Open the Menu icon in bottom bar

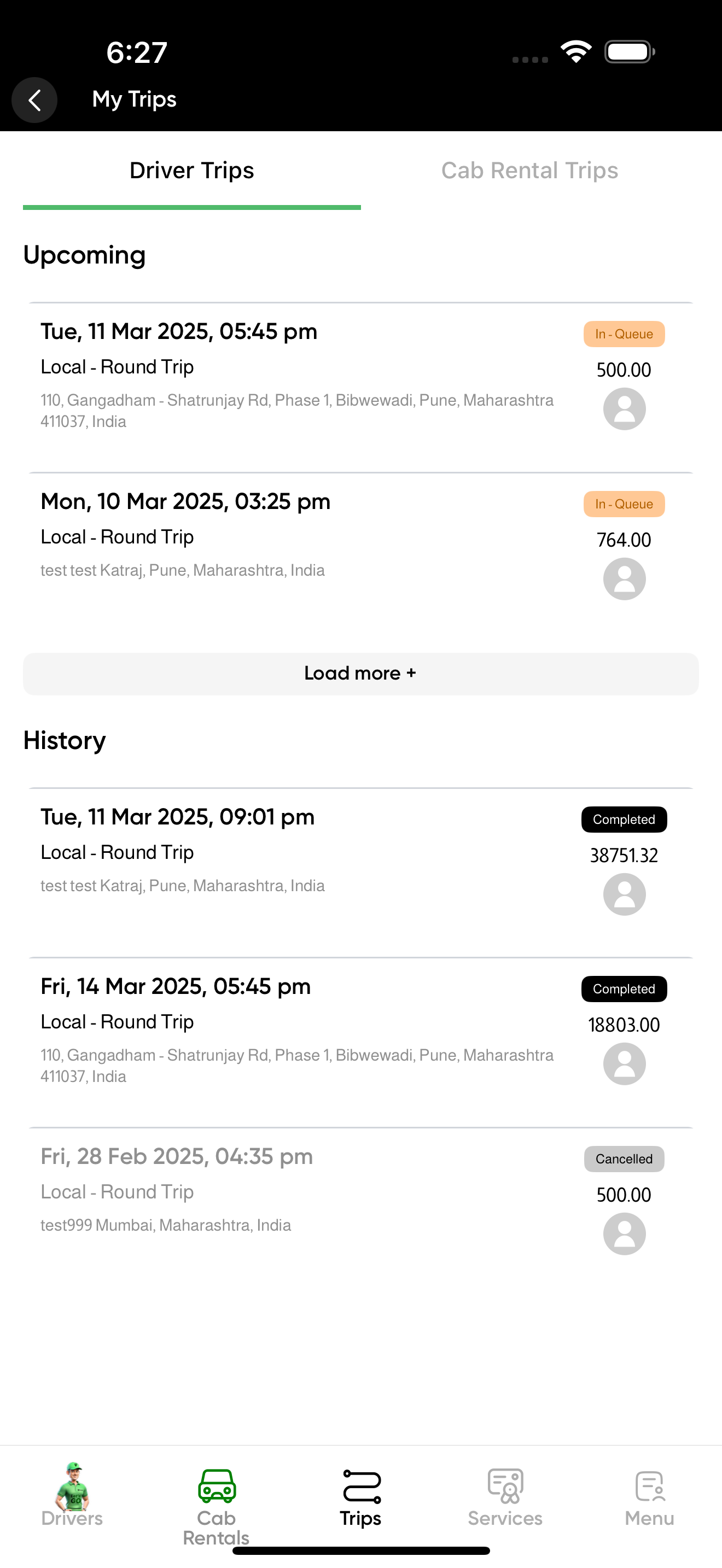(650, 1486)
